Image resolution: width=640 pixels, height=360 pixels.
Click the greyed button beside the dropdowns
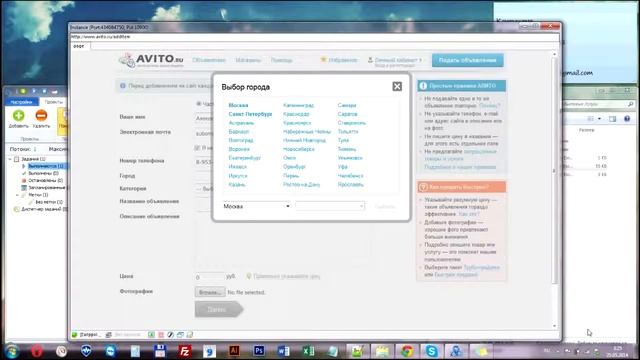(x=384, y=207)
